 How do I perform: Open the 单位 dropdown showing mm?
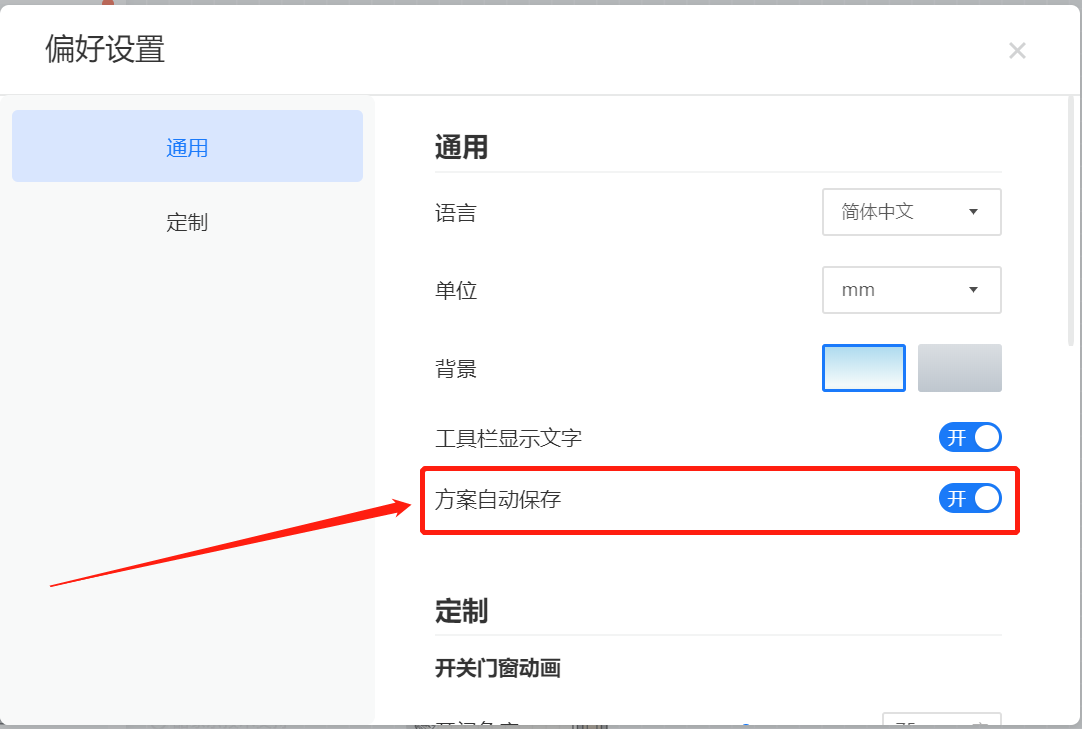coord(912,290)
